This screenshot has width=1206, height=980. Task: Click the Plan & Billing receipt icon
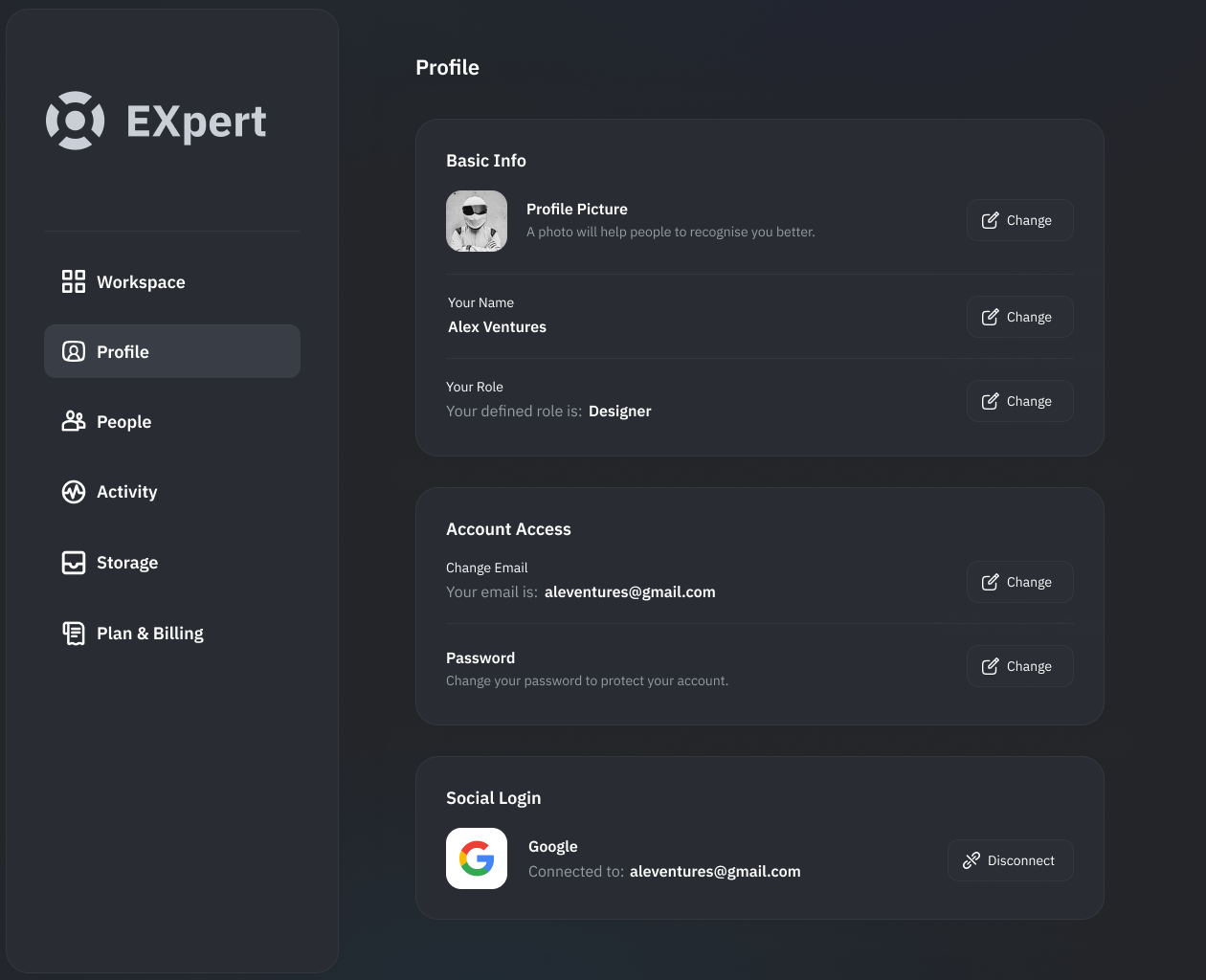coord(74,633)
